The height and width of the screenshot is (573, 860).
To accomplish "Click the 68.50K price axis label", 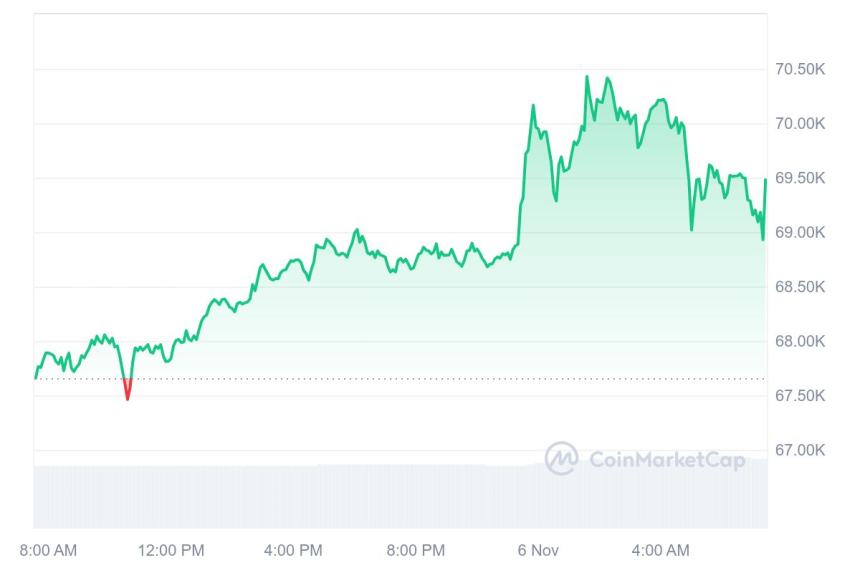I will [799, 287].
